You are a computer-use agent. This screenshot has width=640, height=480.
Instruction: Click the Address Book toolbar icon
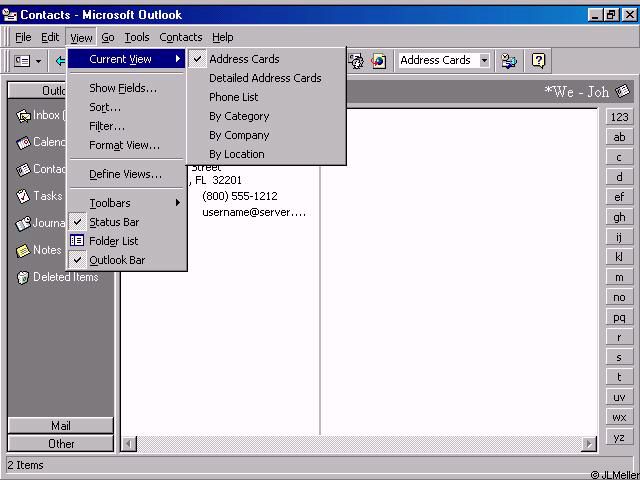509,61
